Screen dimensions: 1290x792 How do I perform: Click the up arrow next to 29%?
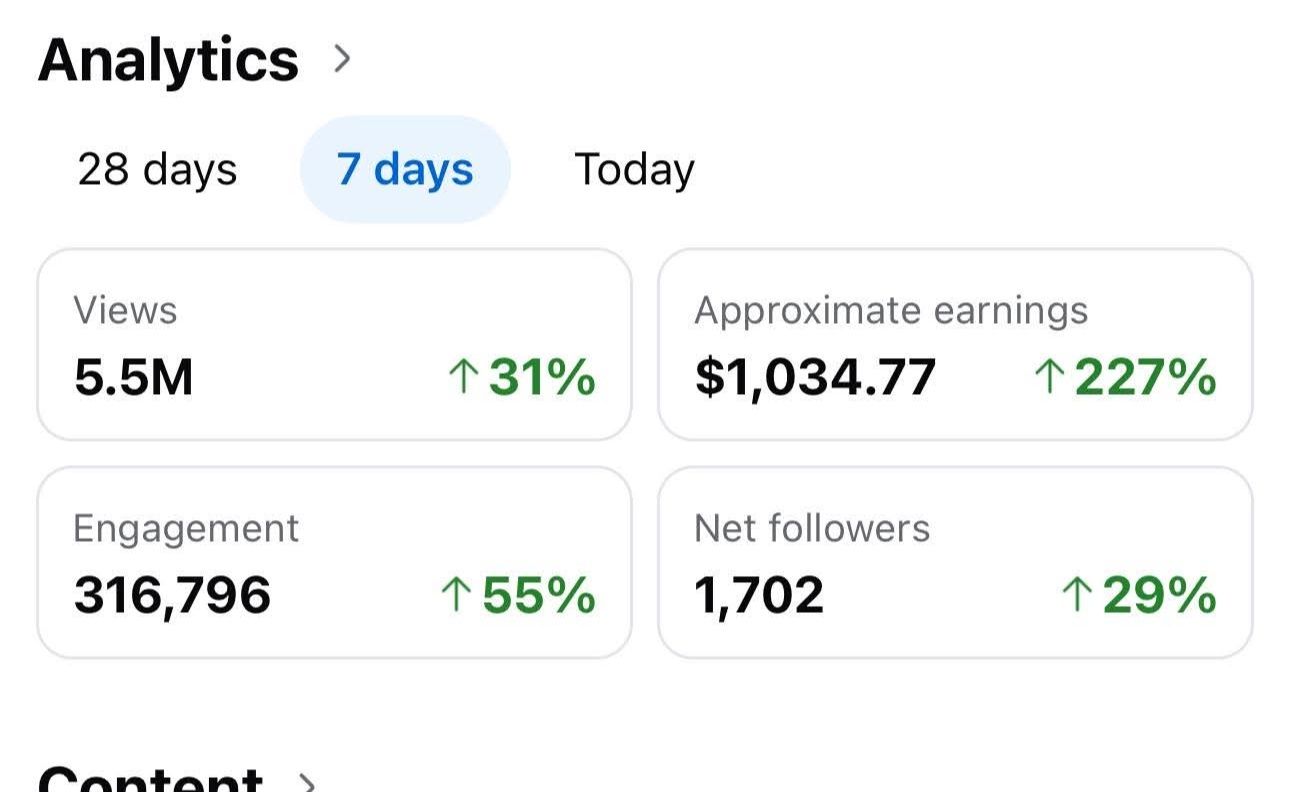coord(1076,595)
